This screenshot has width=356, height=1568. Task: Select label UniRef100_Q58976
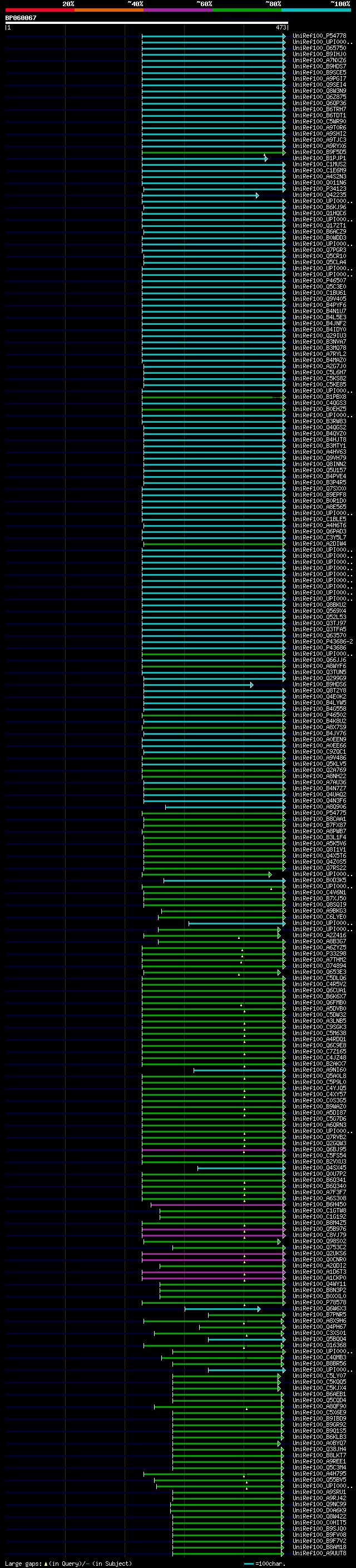click(319, 1229)
